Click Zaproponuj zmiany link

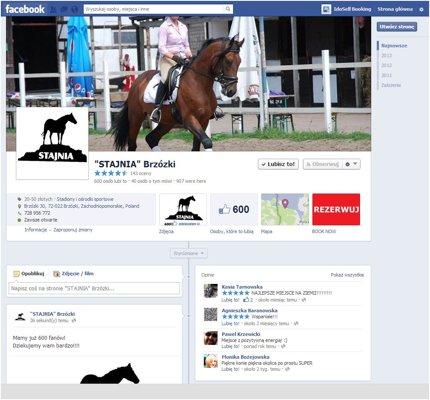tap(73, 230)
